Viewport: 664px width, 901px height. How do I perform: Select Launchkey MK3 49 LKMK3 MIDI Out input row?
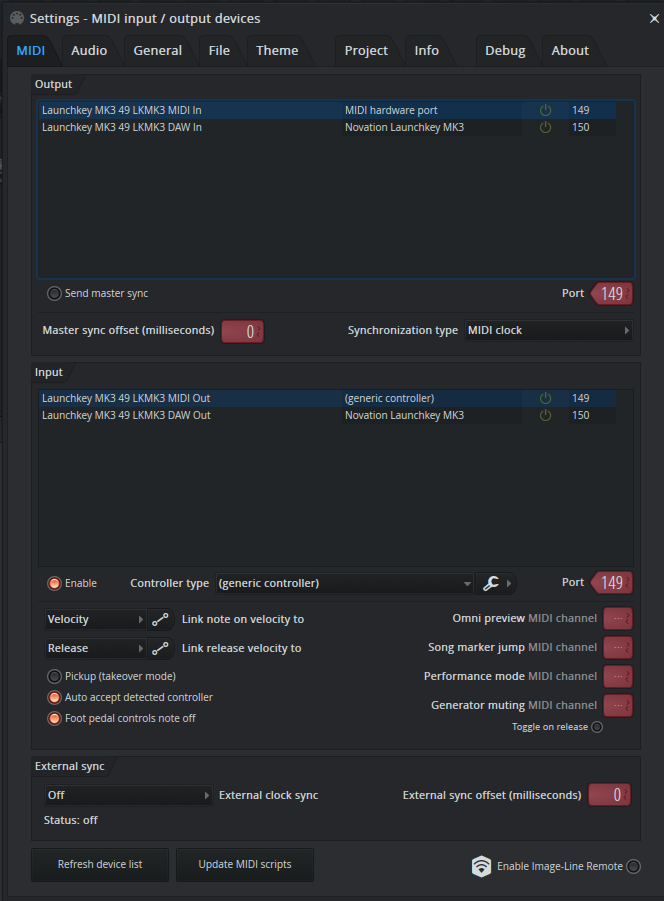327,398
